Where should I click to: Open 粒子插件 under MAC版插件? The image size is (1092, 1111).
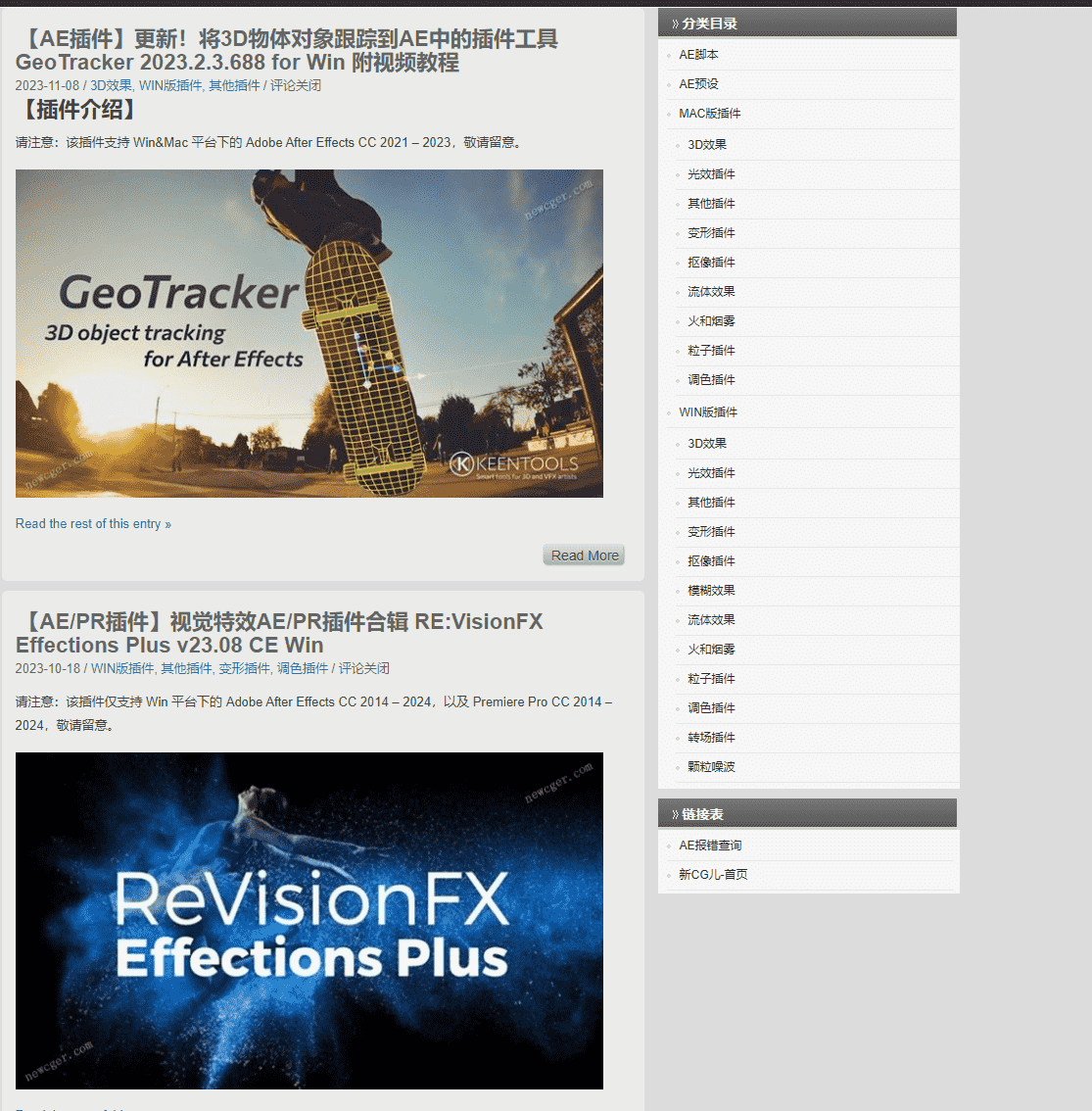(x=711, y=351)
